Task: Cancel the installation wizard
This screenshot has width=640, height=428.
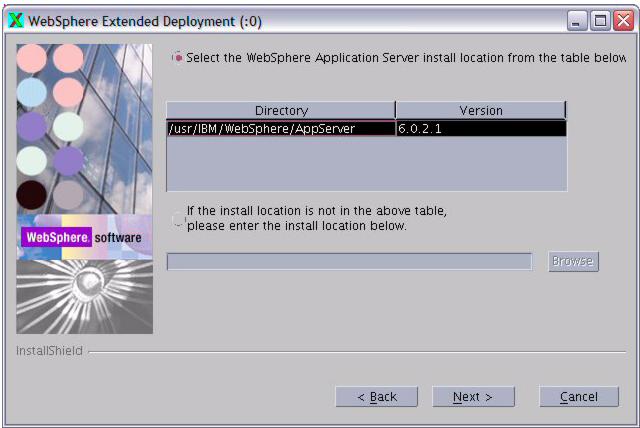Action: coord(579,397)
